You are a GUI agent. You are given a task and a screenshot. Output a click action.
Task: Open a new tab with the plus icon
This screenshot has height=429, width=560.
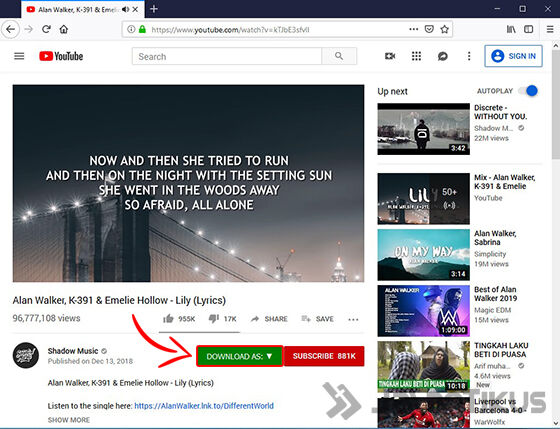pos(154,9)
